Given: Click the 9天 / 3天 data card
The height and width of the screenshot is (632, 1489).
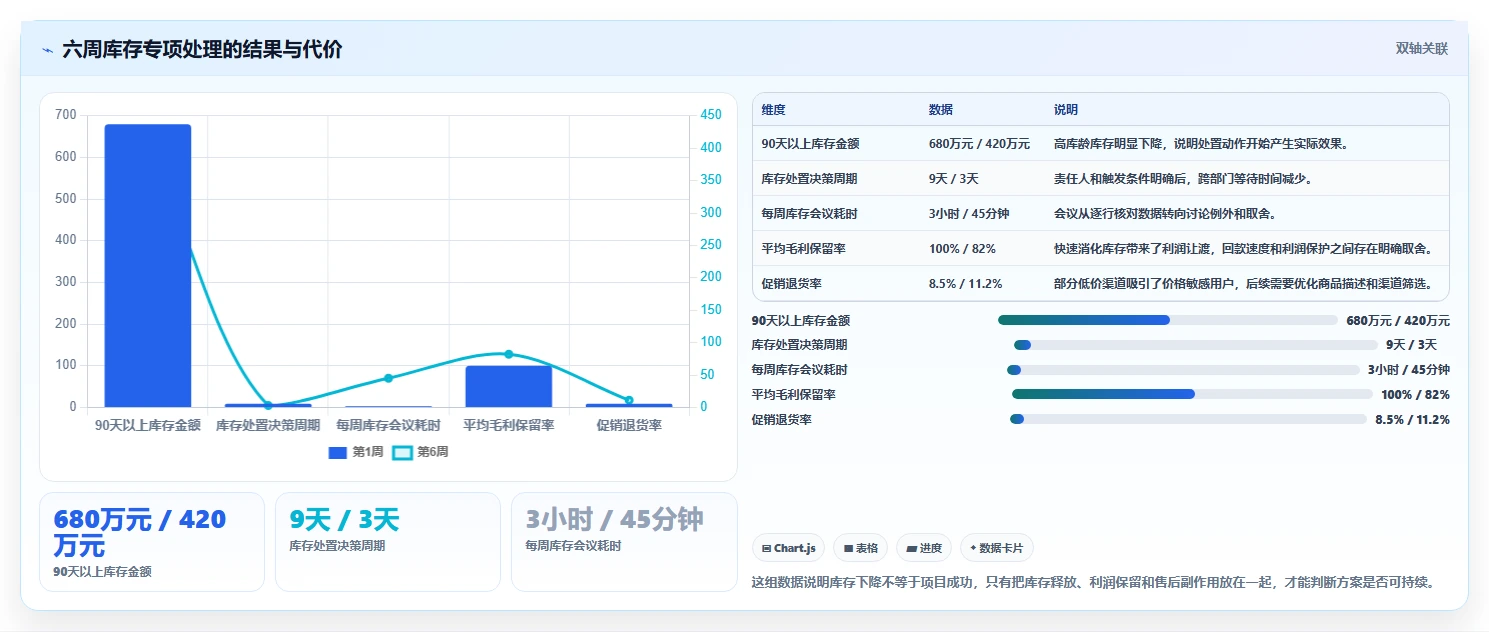Looking at the screenshot, I should [388, 542].
